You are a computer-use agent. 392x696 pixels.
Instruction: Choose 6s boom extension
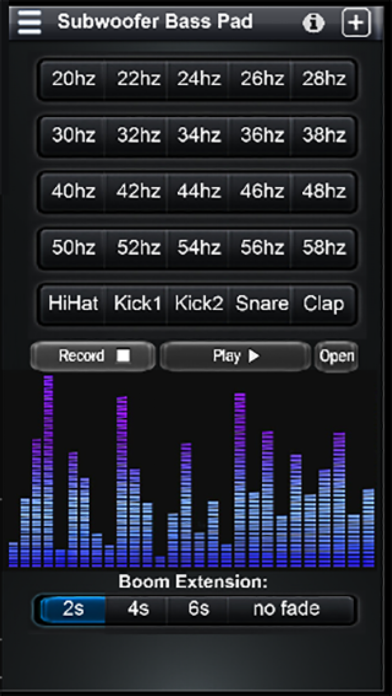tap(198, 609)
